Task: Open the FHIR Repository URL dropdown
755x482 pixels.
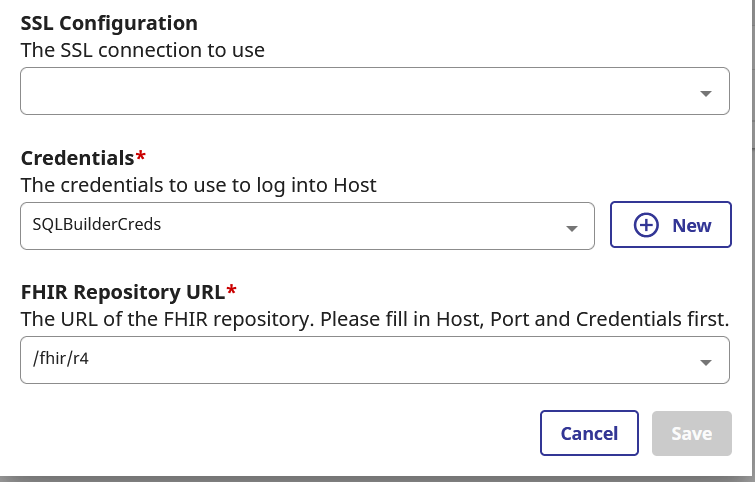Action: [375, 360]
